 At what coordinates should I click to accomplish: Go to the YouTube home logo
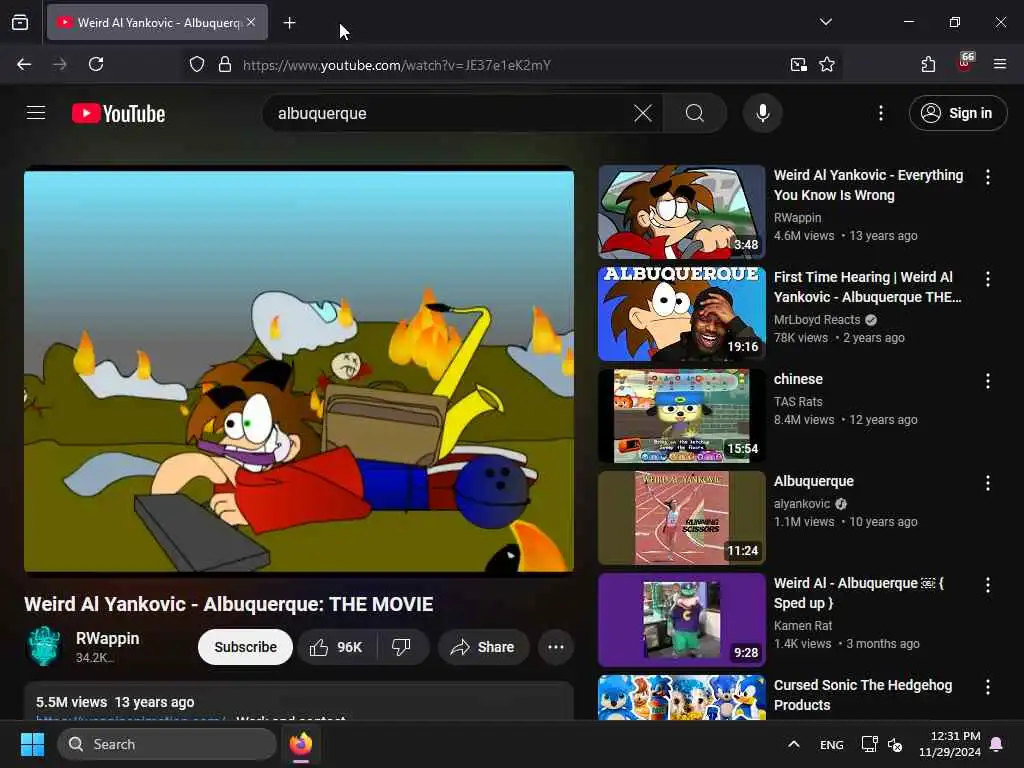click(x=118, y=114)
